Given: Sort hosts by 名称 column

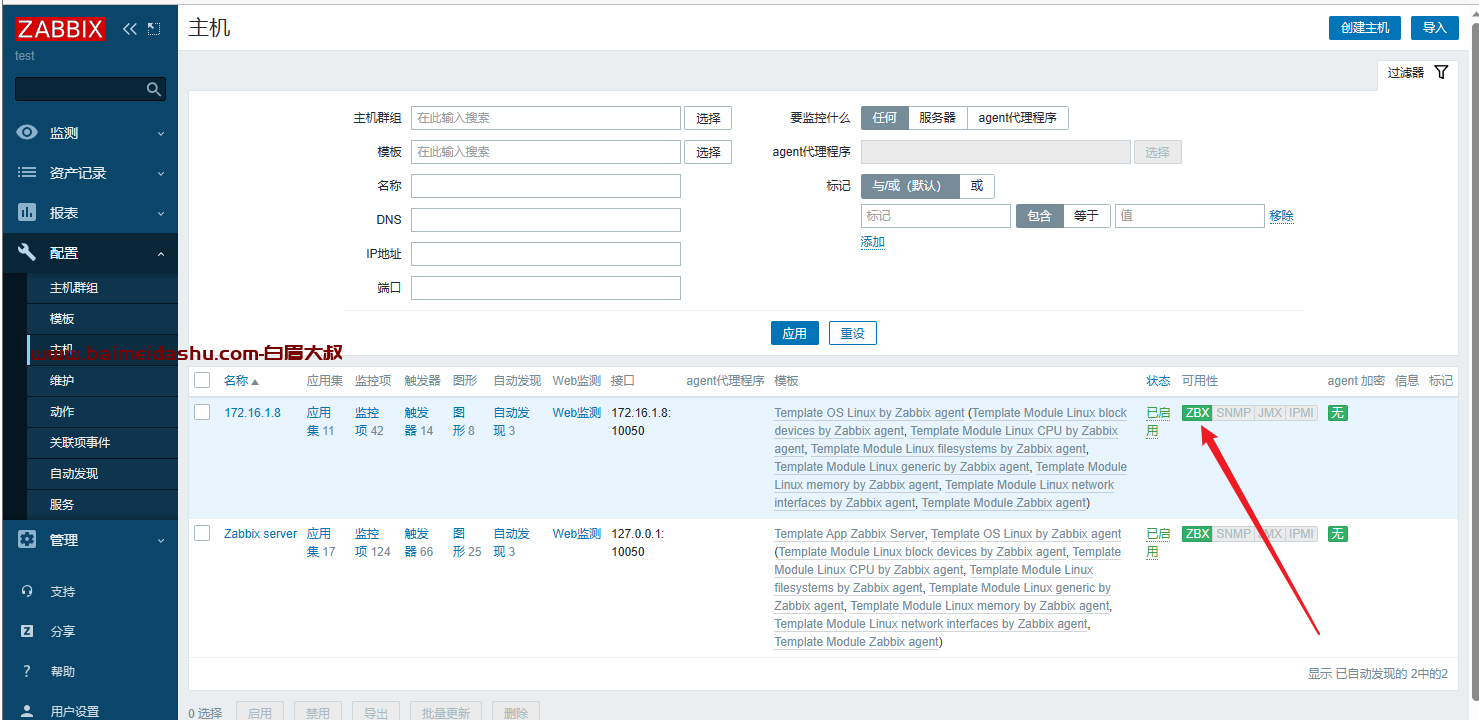Looking at the screenshot, I should [241, 381].
